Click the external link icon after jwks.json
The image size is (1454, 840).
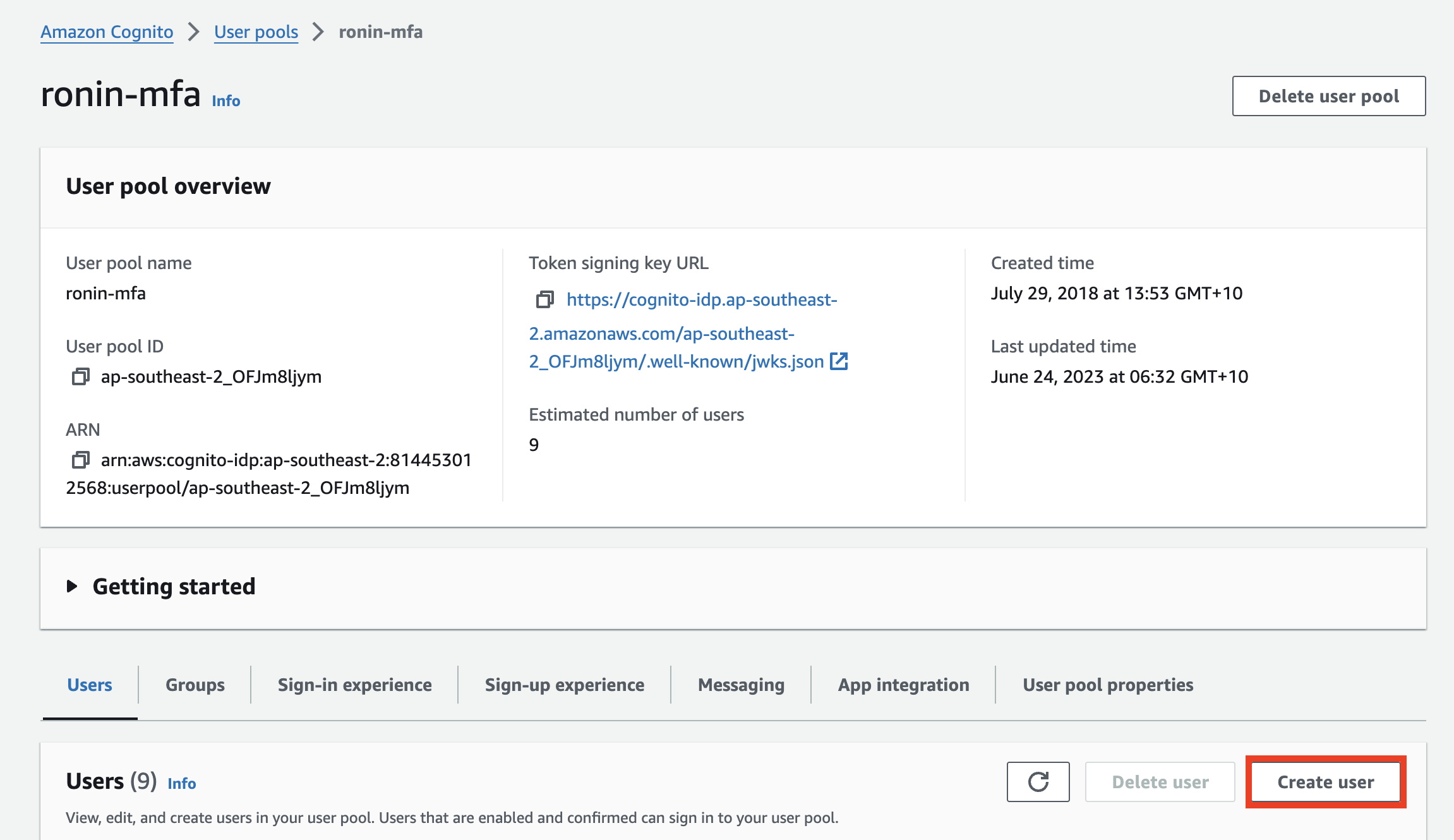(839, 361)
